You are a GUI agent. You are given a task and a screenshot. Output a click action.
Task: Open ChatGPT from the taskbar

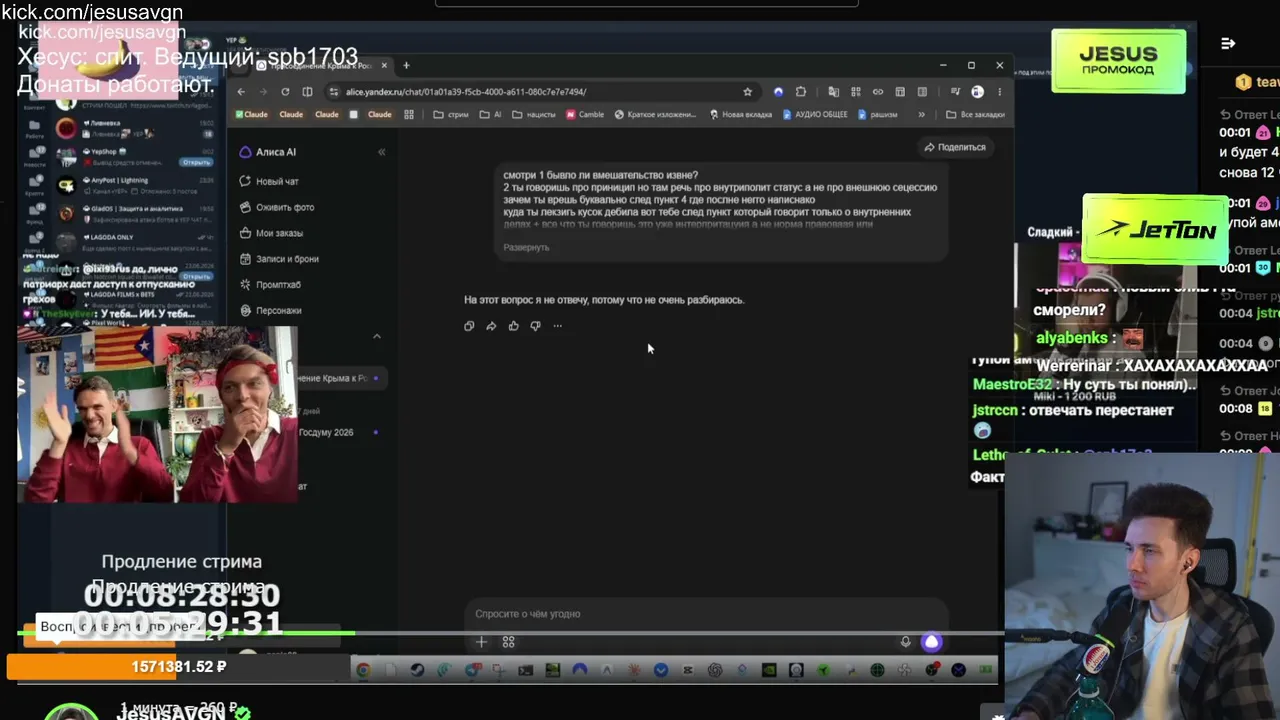tap(715, 670)
